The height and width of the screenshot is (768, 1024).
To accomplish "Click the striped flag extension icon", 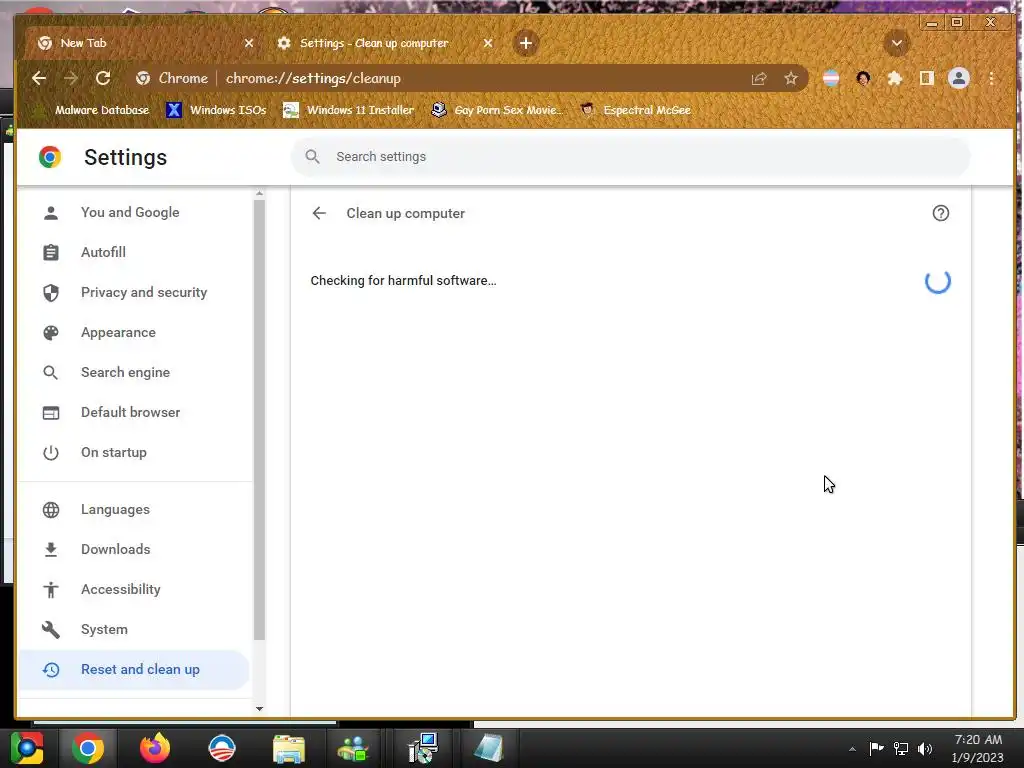I will (x=831, y=78).
